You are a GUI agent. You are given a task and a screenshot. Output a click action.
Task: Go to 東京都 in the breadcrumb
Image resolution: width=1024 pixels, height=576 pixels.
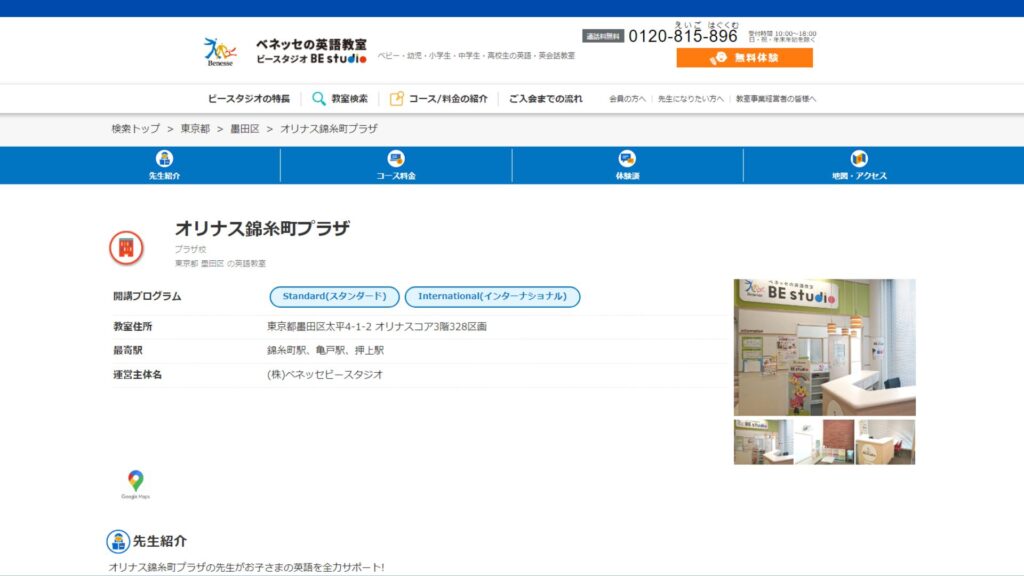pyautogui.click(x=195, y=129)
